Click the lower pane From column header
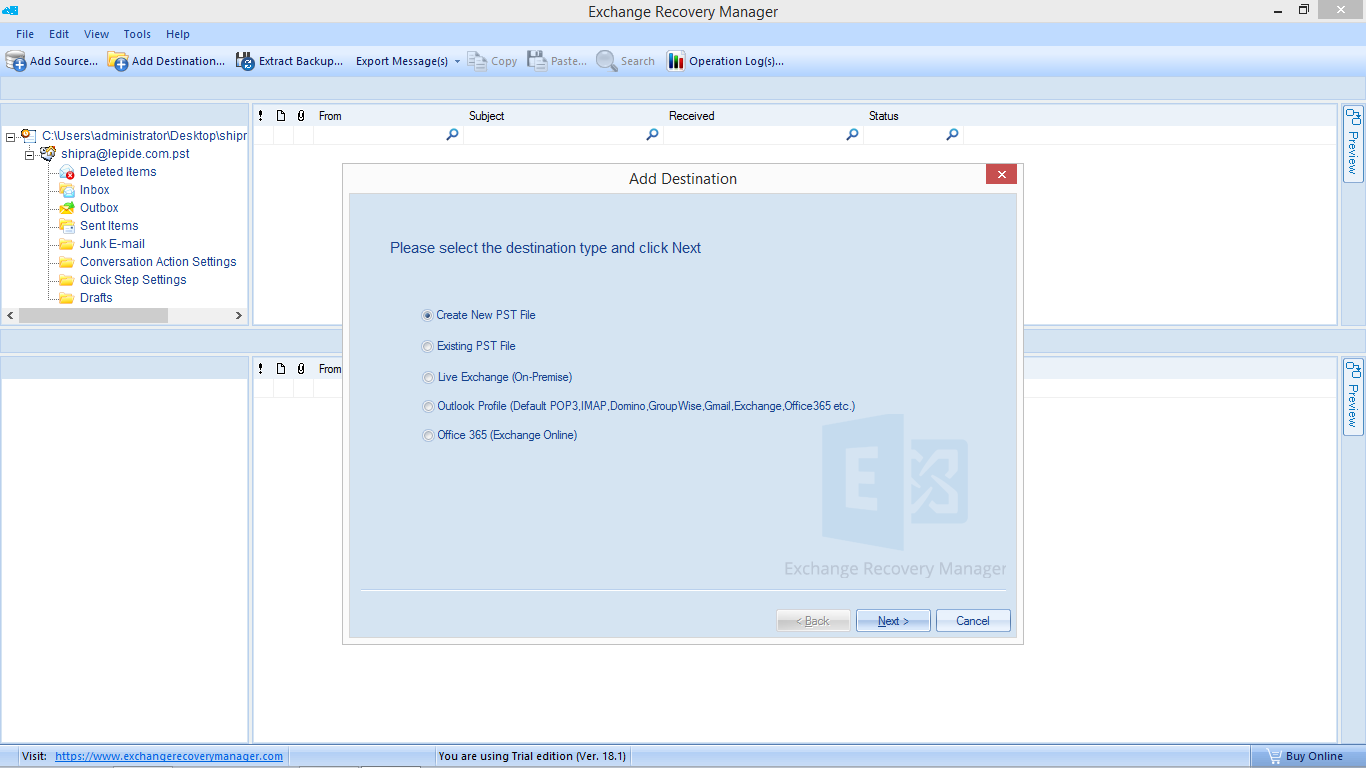The width and height of the screenshot is (1366, 768). click(x=328, y=369)
